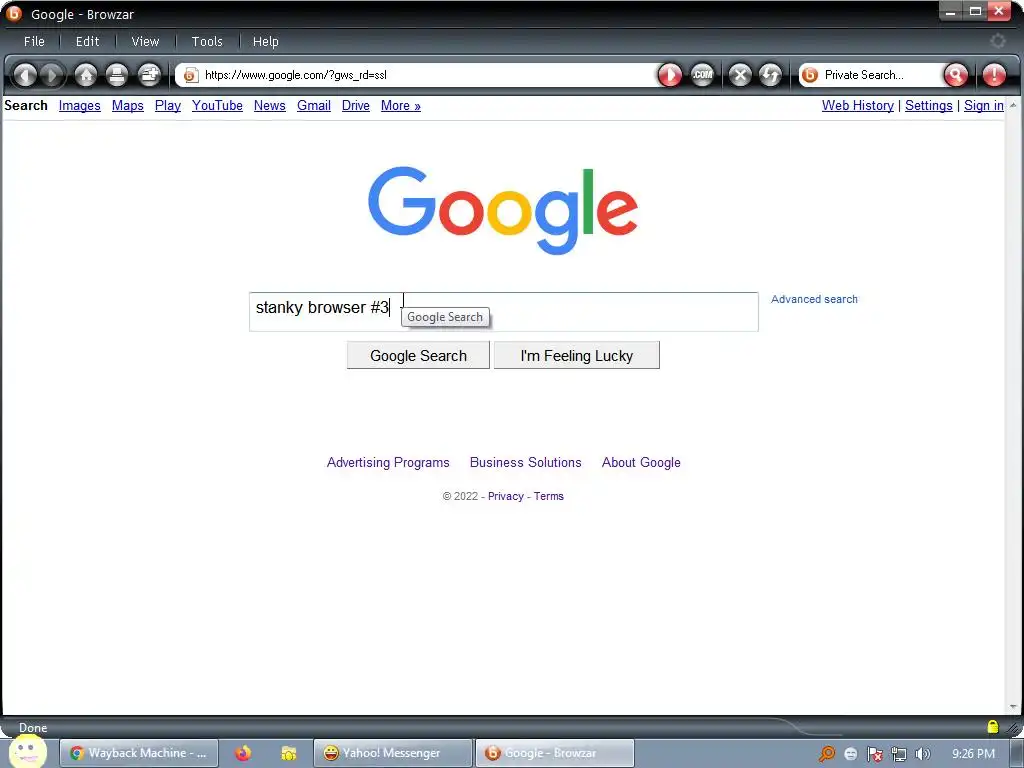Open the YouTube link

point(217,106)
